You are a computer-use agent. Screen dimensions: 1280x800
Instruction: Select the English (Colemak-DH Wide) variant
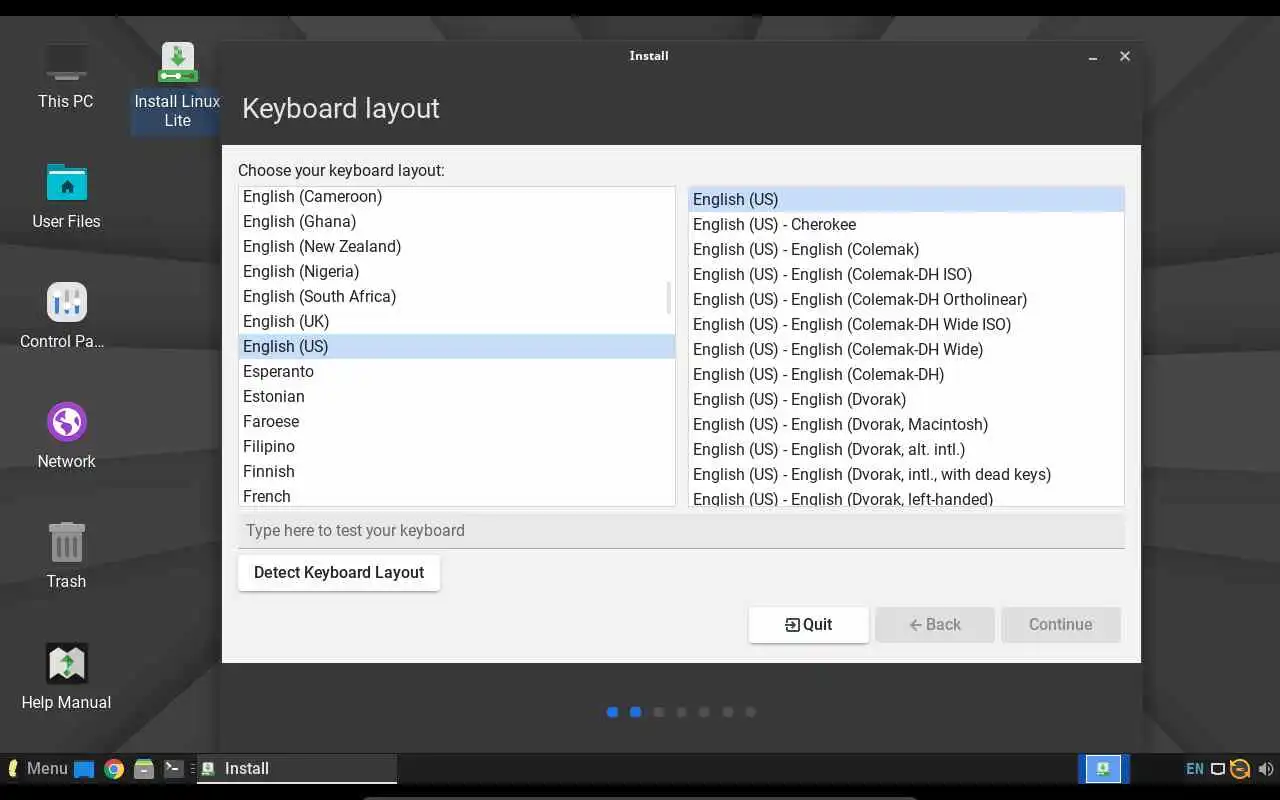point(906,349)
